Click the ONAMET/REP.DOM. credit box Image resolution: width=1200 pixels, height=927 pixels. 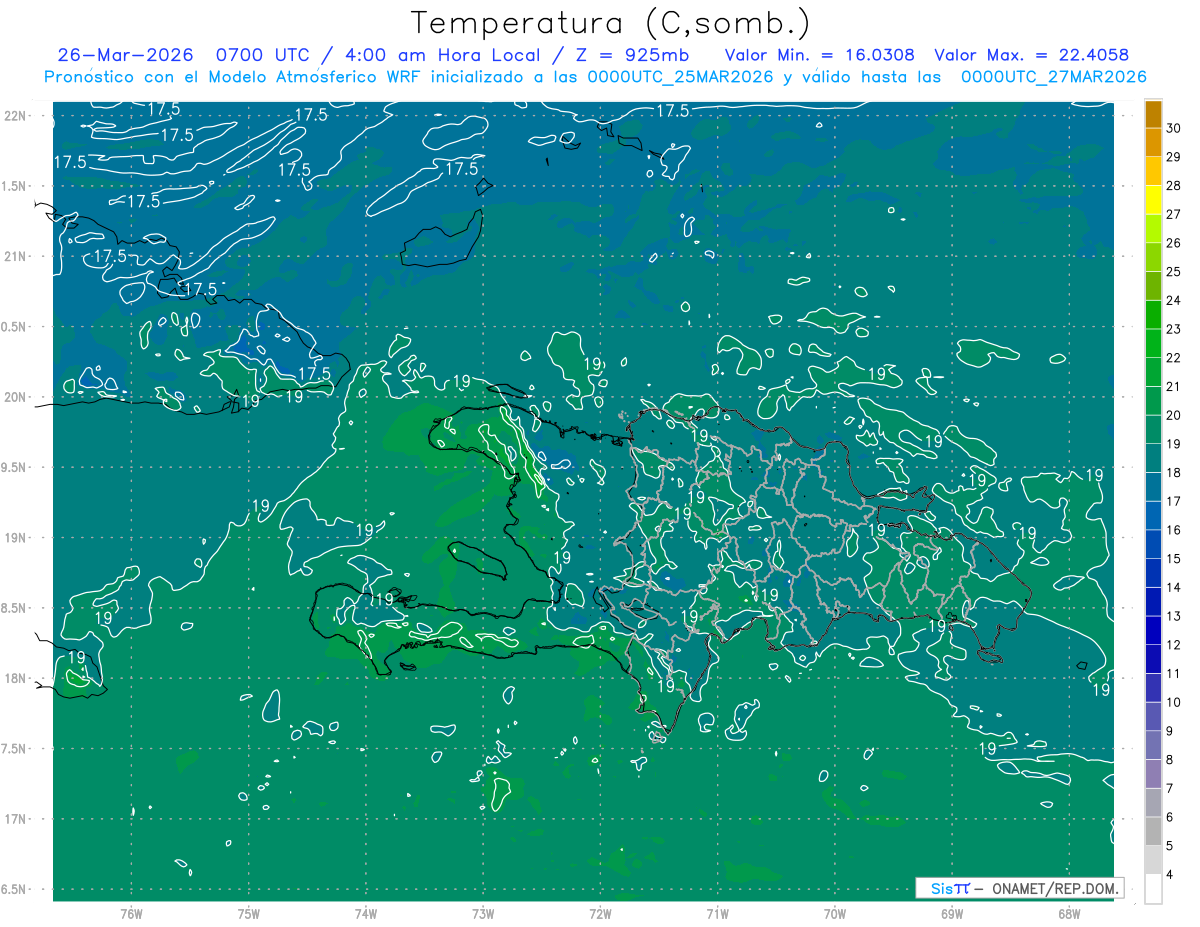[1019, 888]
